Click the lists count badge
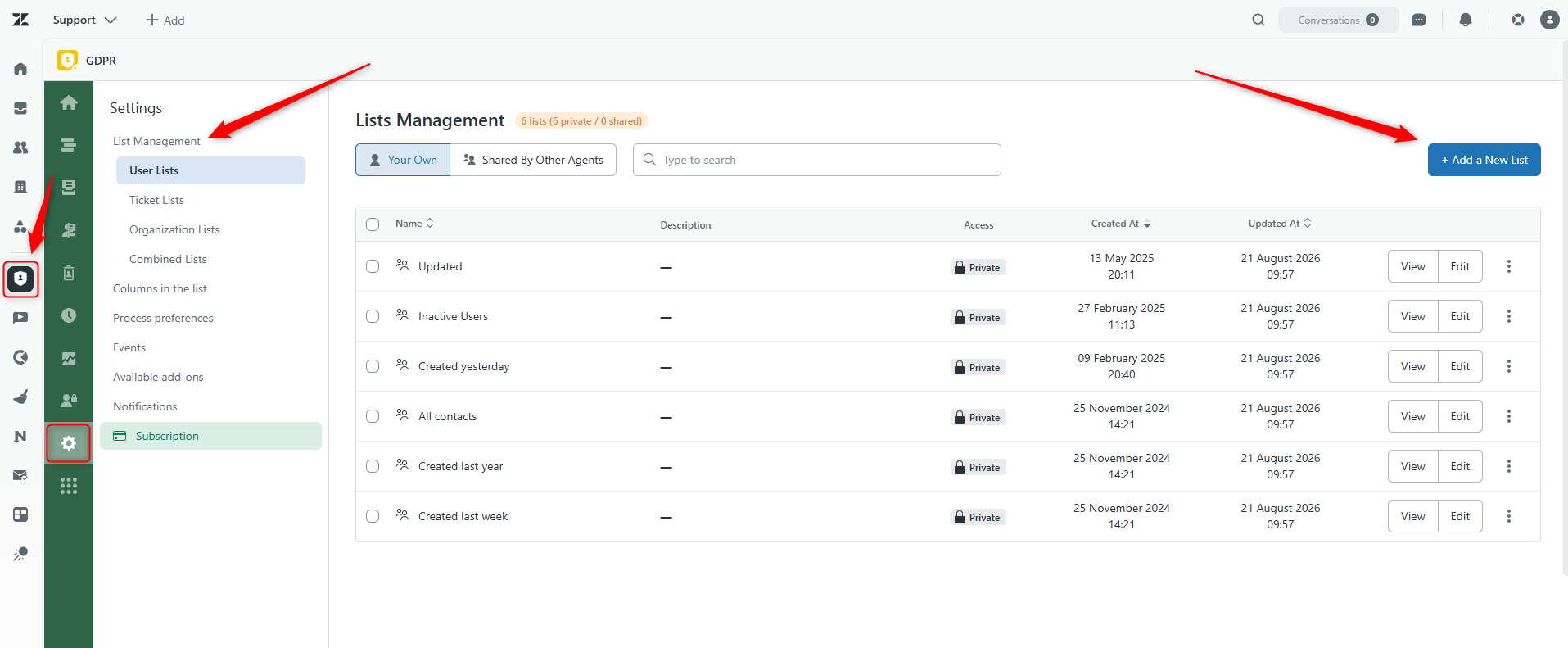1568x648 pixels. [581, 121]
